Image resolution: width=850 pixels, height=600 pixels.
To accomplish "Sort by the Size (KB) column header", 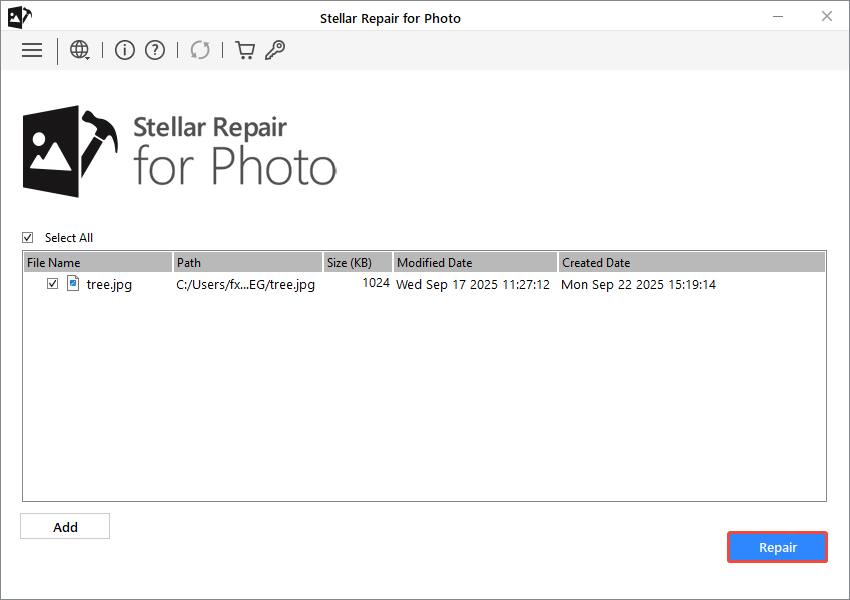I will click(x=357, y=262).
